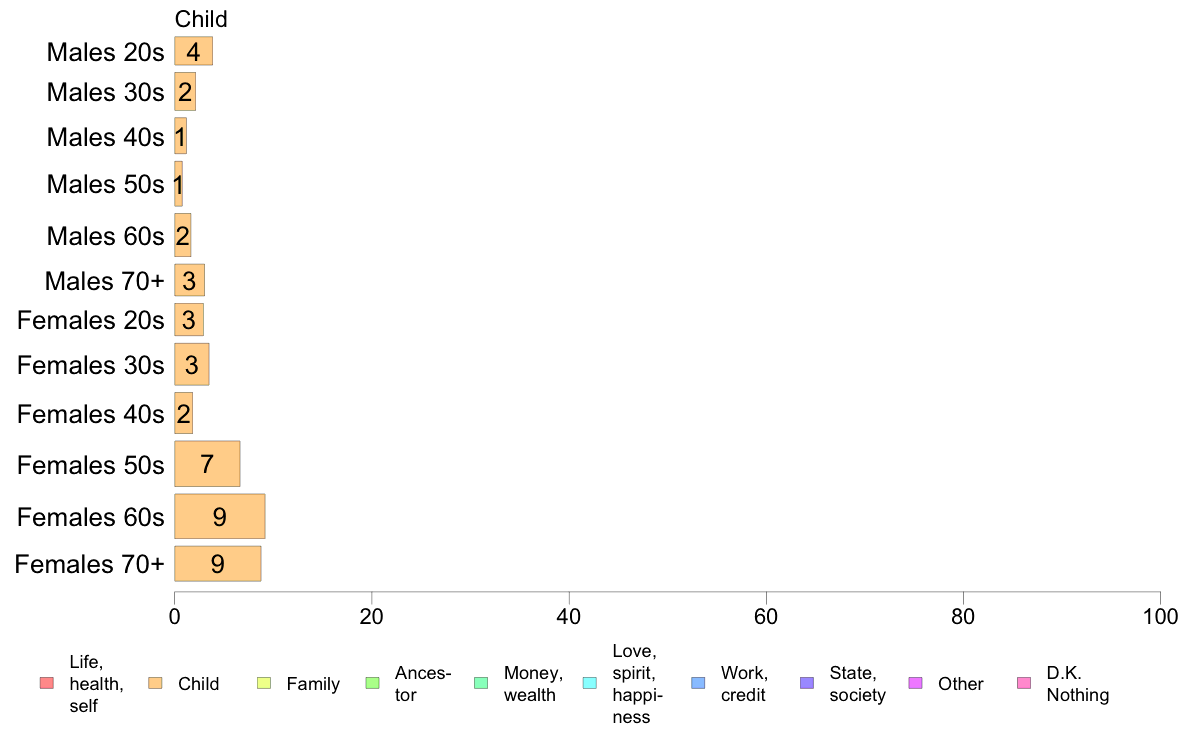Select the Females 60s bar

click(x=220, y=516)
